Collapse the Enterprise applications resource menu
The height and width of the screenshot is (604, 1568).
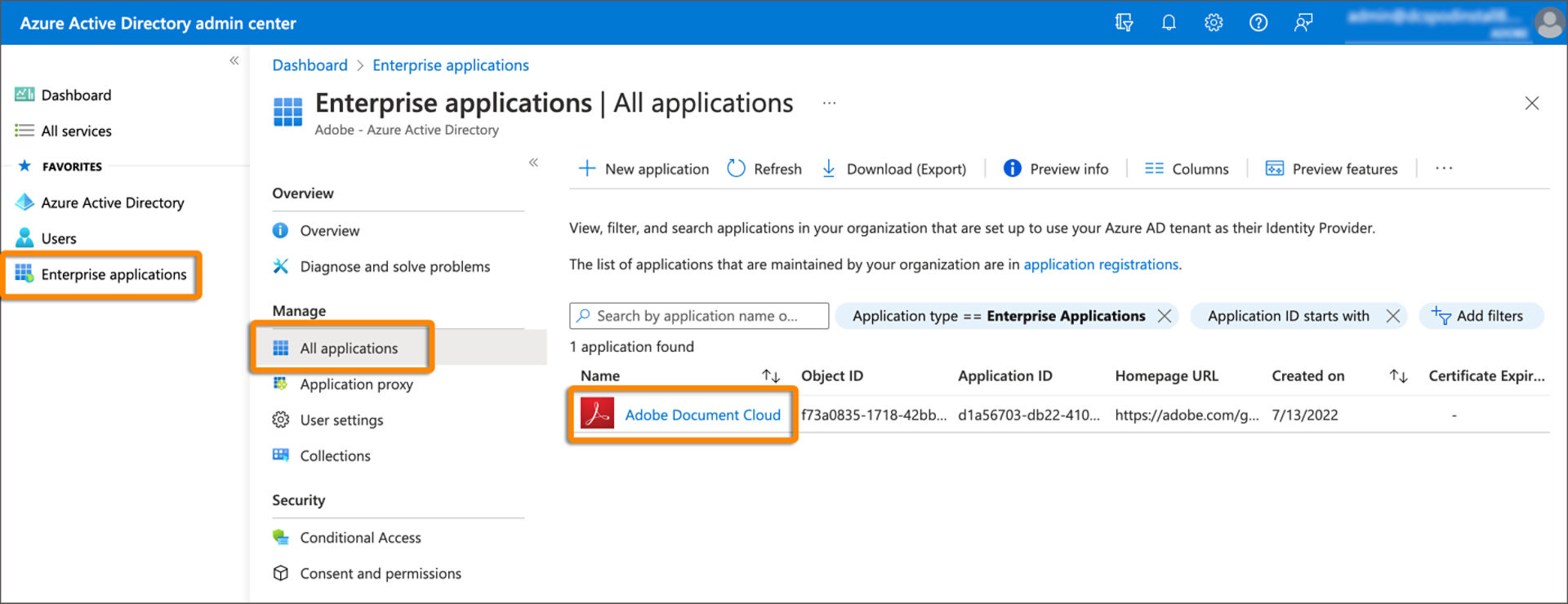tap(533, 162)
